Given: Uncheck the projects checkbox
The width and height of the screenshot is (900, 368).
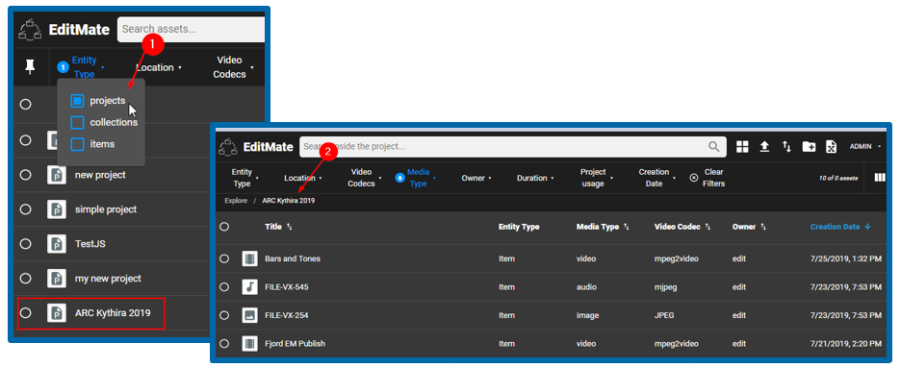Looking at the screenshot, I should click(77, 101).
